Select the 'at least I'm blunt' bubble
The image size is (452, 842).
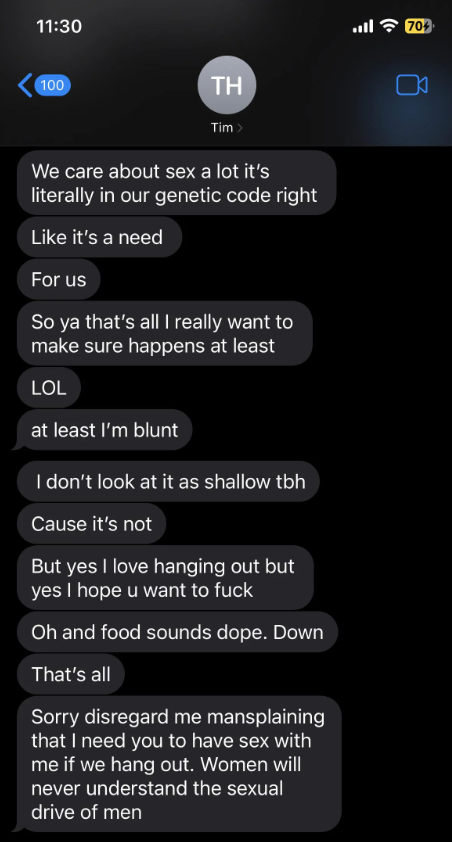point(103,430)
